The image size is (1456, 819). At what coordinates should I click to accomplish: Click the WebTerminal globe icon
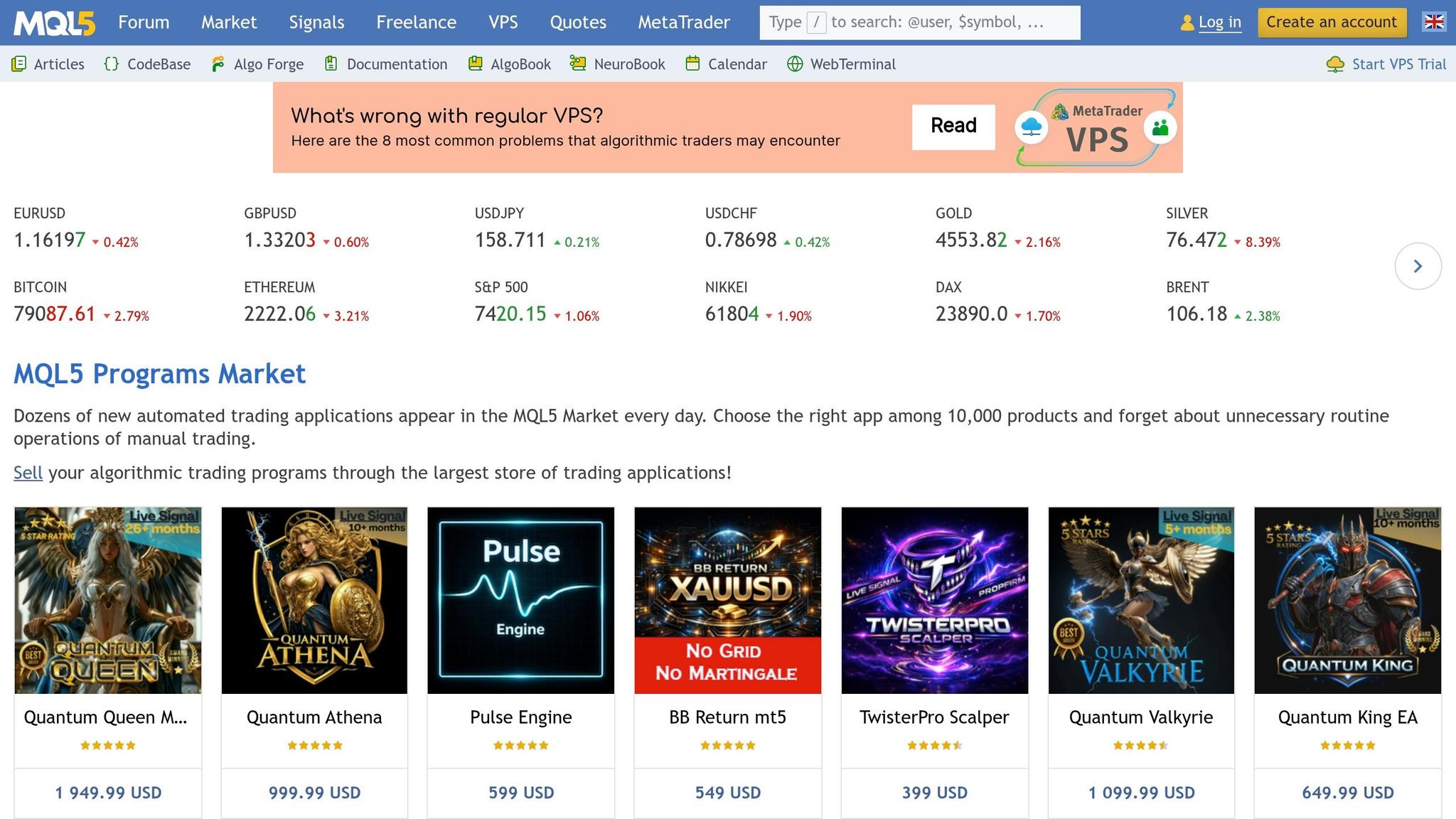pyautogui.click(x=795, y=64)
